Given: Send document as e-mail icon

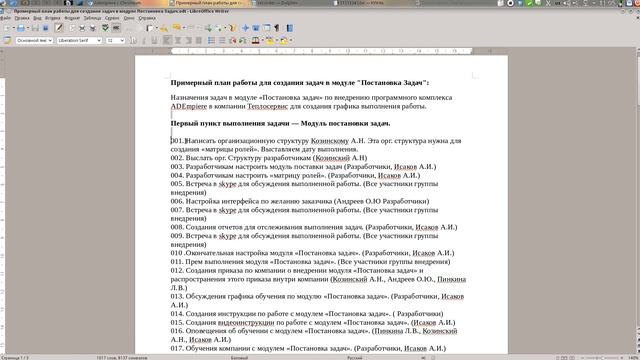Looking at the screenshot, I should [45, 28].
